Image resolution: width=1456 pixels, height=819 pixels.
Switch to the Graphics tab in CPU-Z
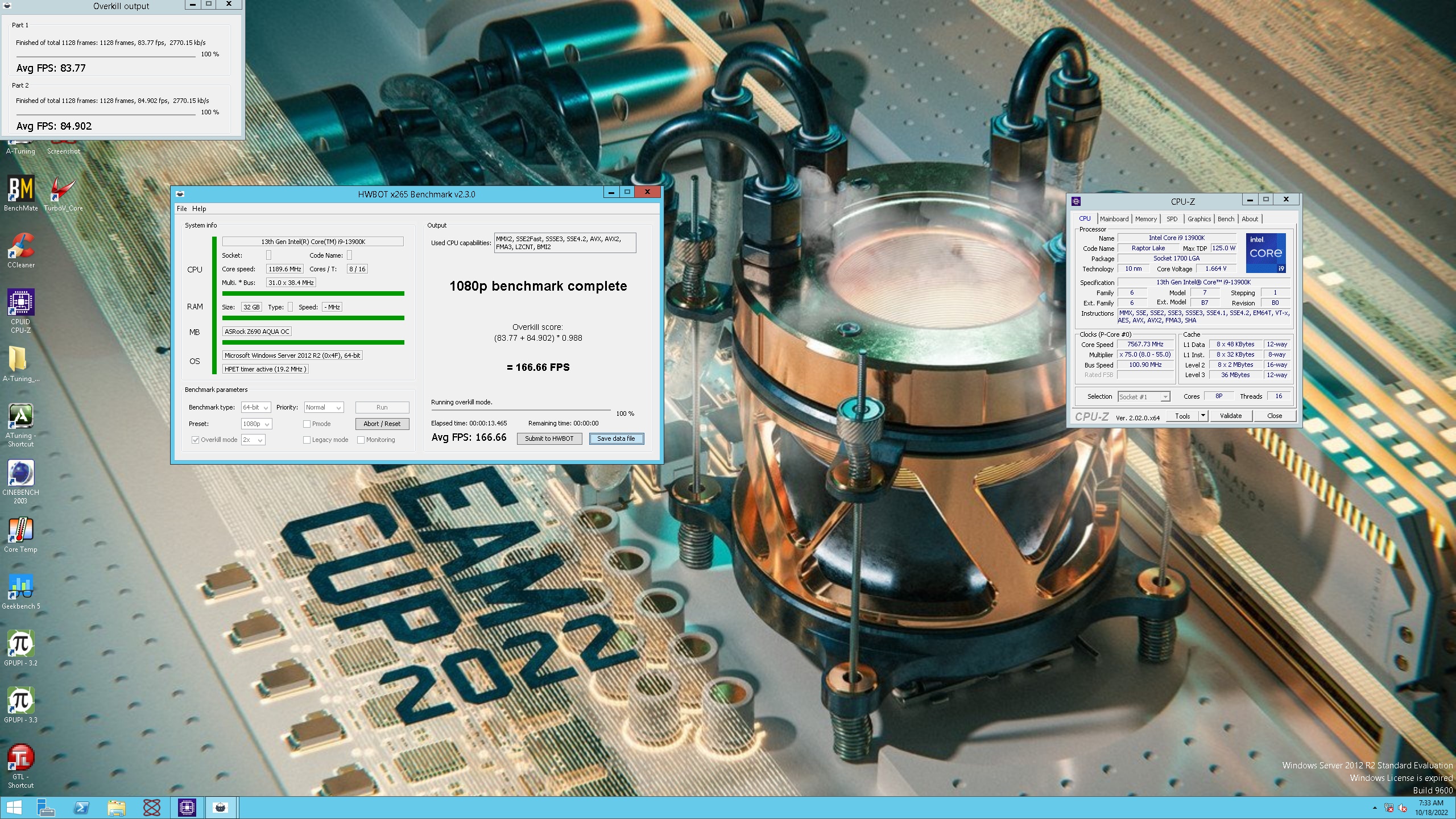pos(1199,219)
